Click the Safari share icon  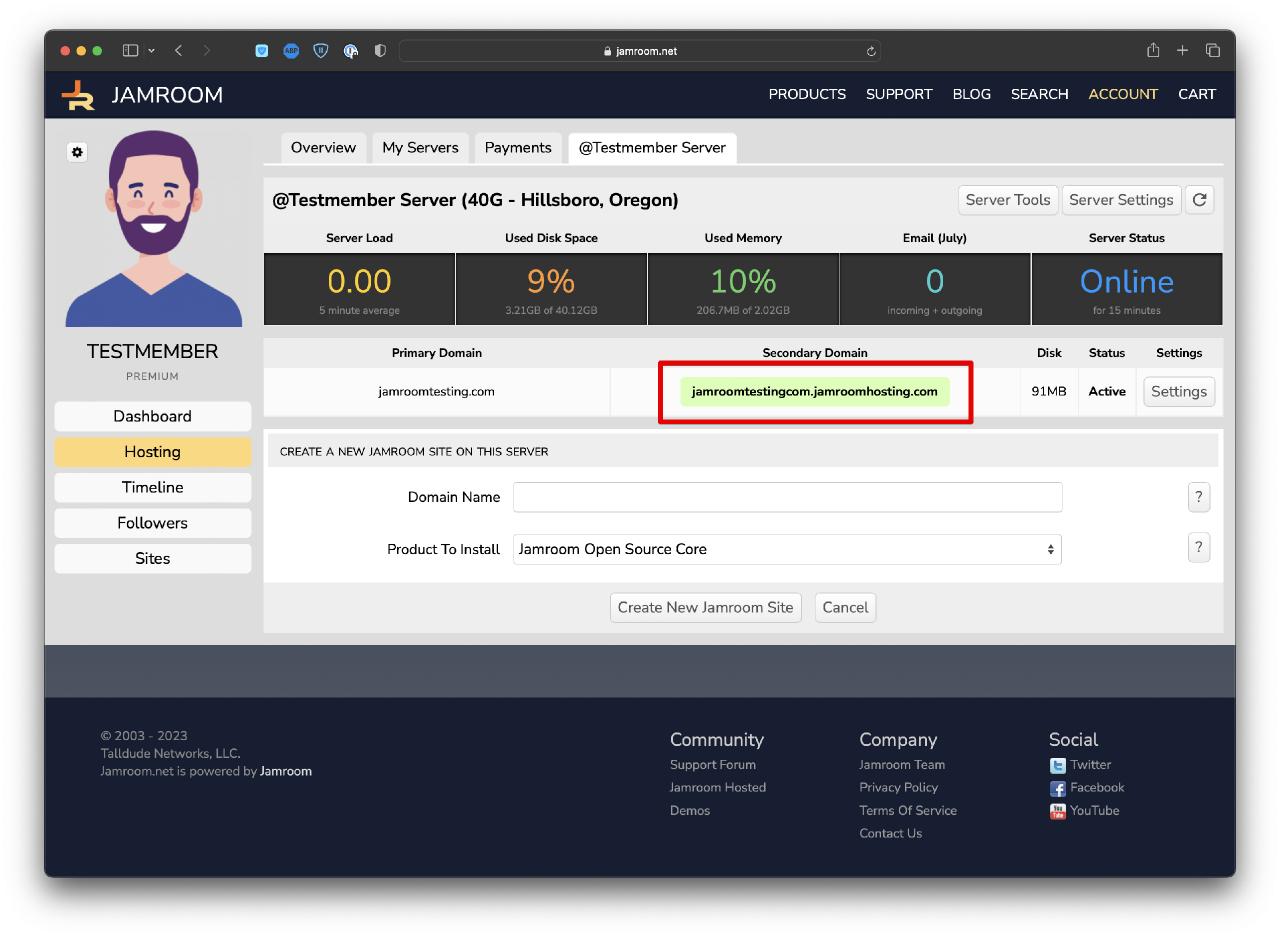(1153, 51)
